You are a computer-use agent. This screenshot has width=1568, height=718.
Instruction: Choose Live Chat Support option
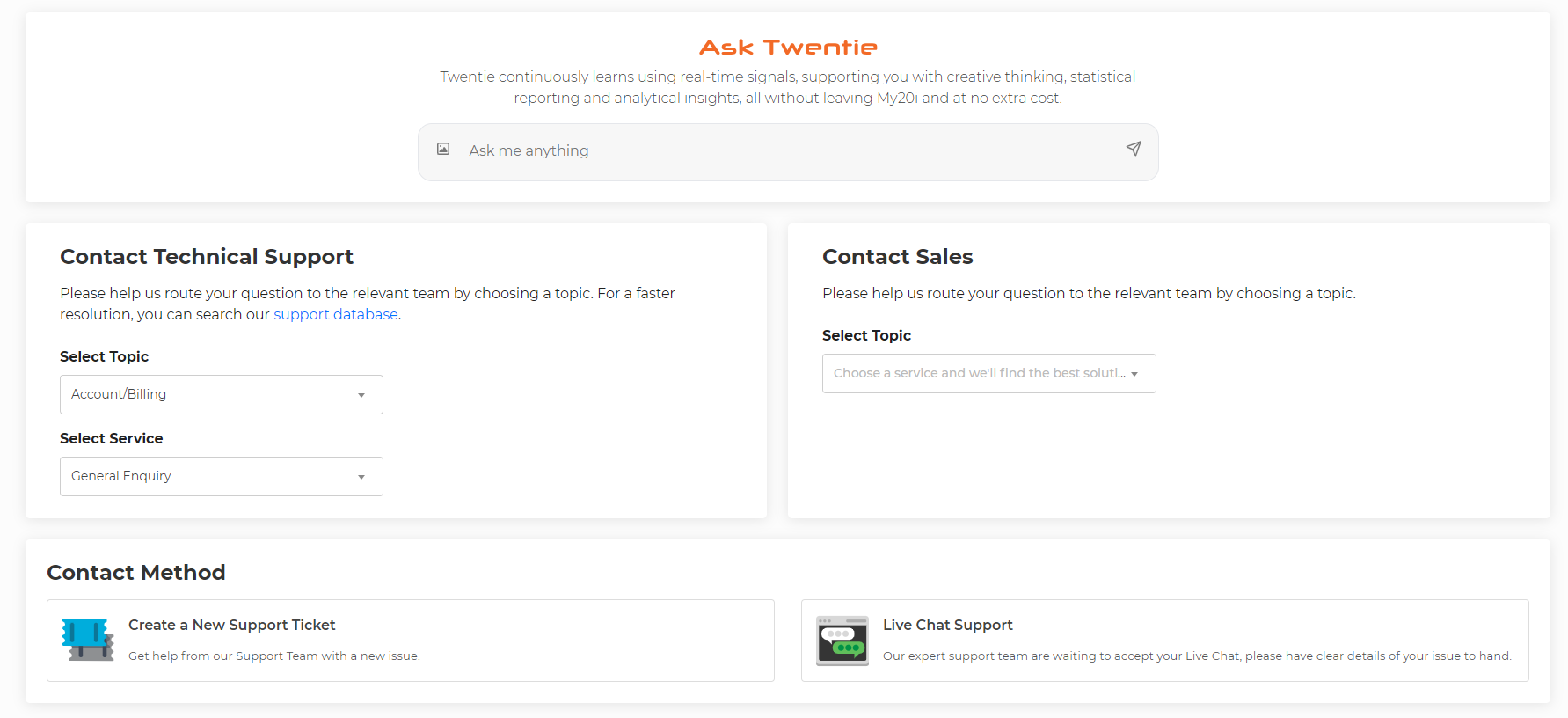point(1165,641)
